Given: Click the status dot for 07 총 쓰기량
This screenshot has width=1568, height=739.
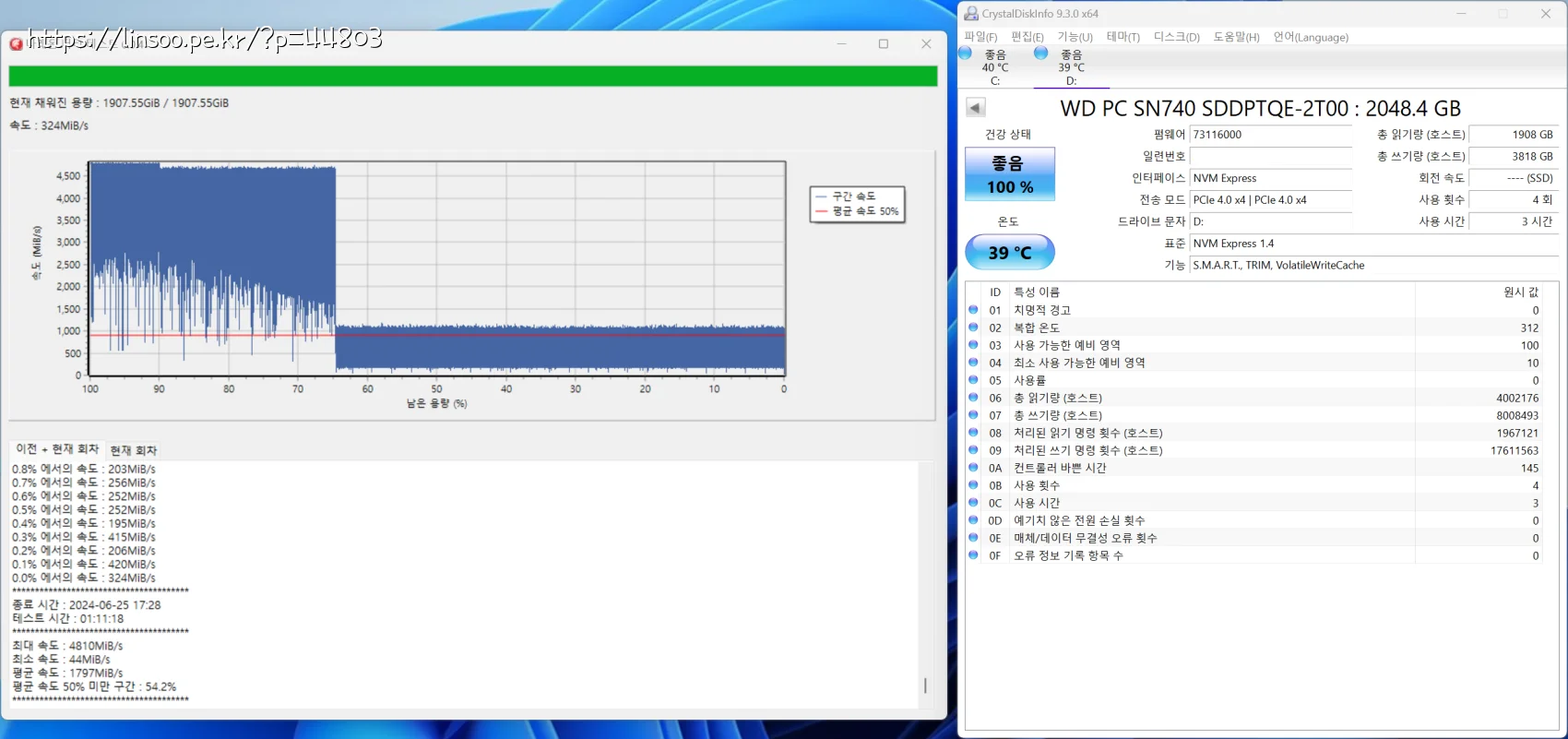Looking at the screenshot, I should [973, 415].
